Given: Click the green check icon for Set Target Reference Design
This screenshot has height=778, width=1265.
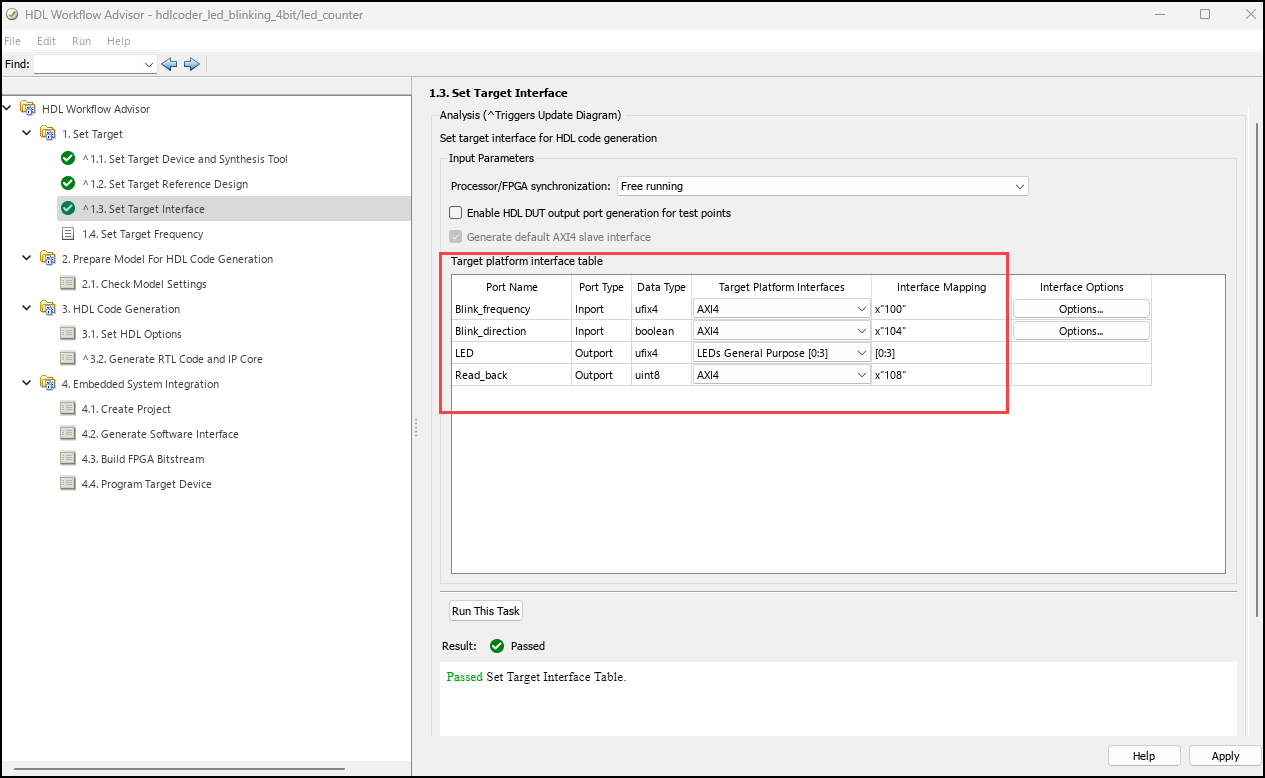Looking at the screenshot, I should click(x=68, y=184).
